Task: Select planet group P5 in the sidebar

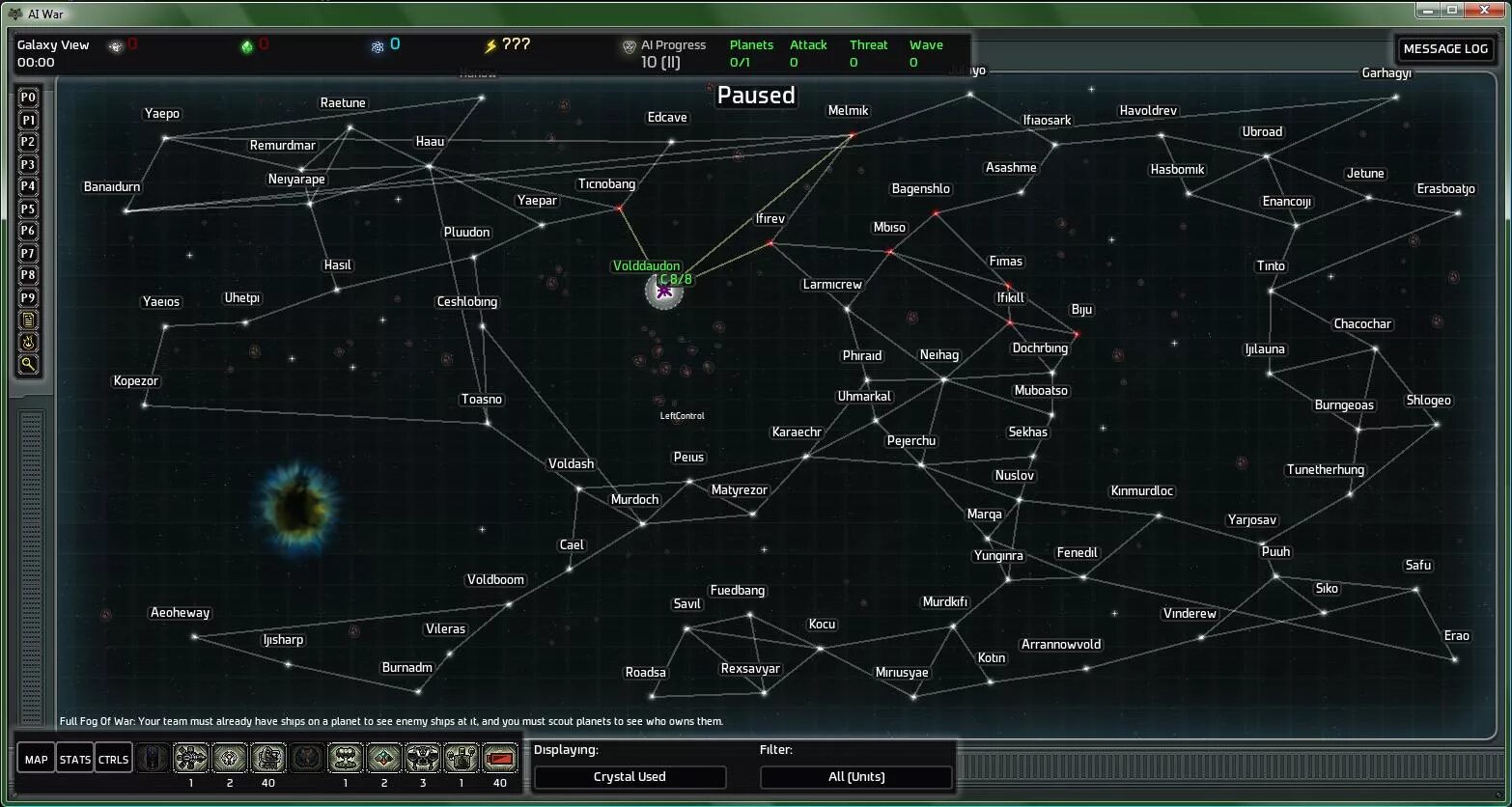Action: pyautogui.click(x=28, y=209)
